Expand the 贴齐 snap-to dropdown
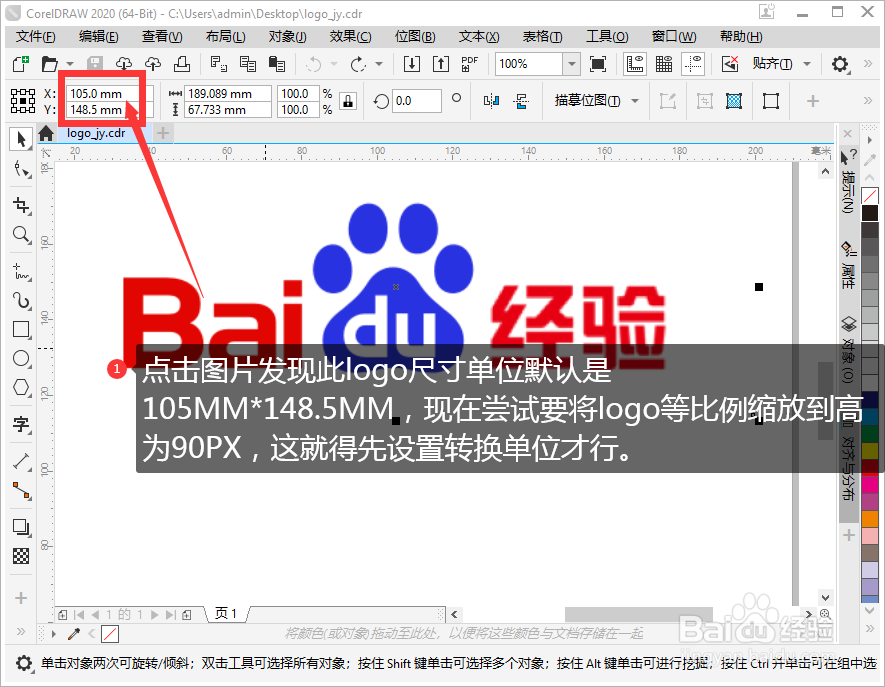885x687 pixels. [807, 64]
